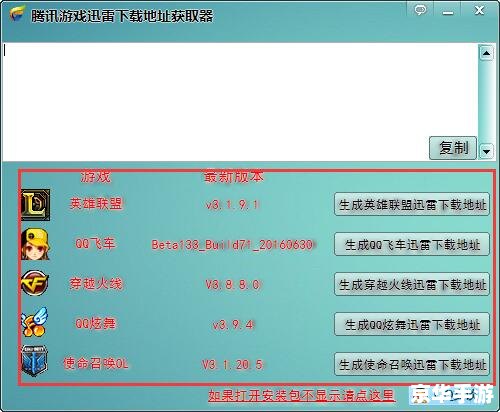Viewport: 500px width, 412px height.
Task: Click the scrollbar up arrow of the text box
Action: tap(486, 53)
